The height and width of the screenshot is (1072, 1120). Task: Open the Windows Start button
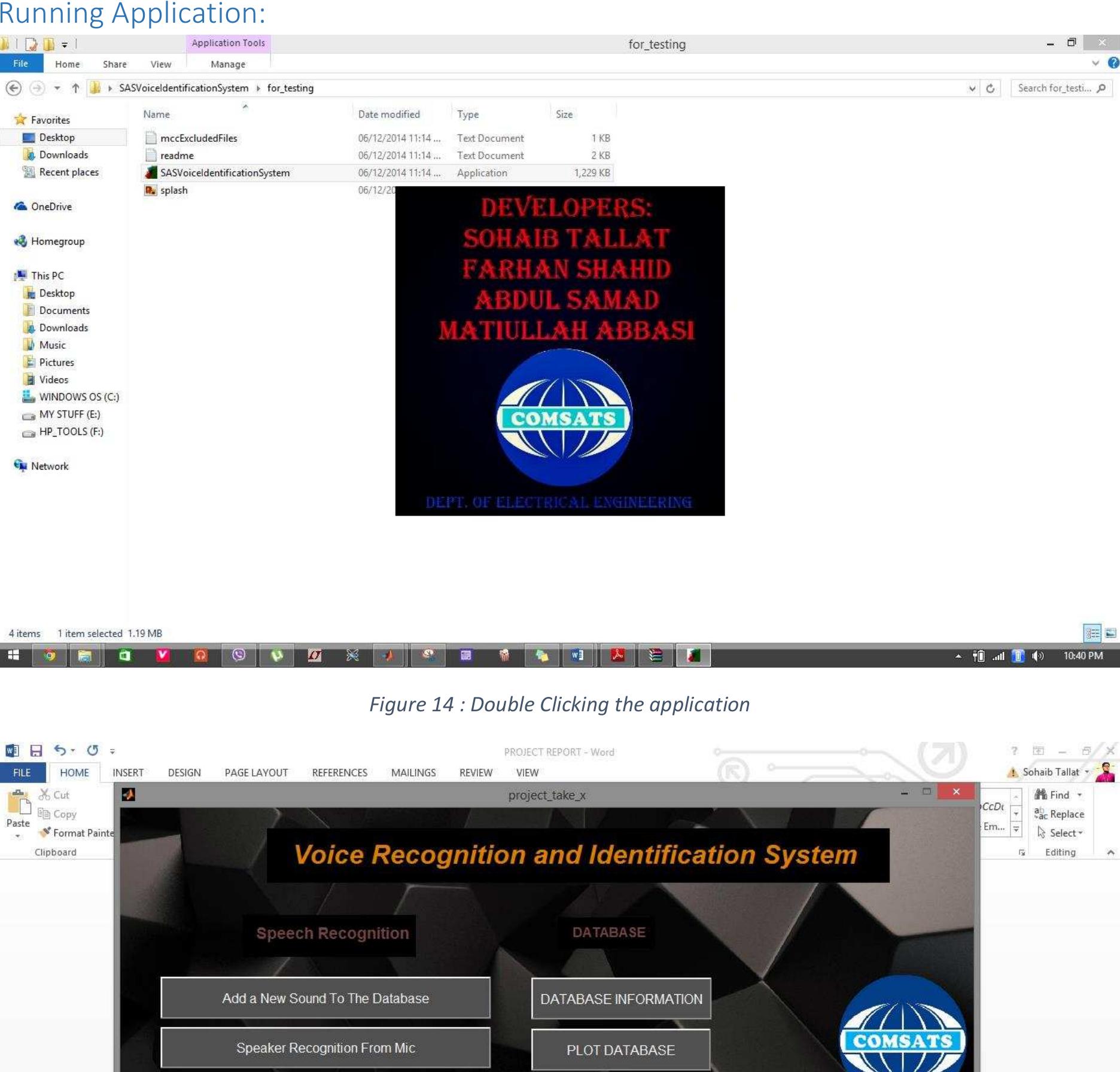[x=15, y=656]
